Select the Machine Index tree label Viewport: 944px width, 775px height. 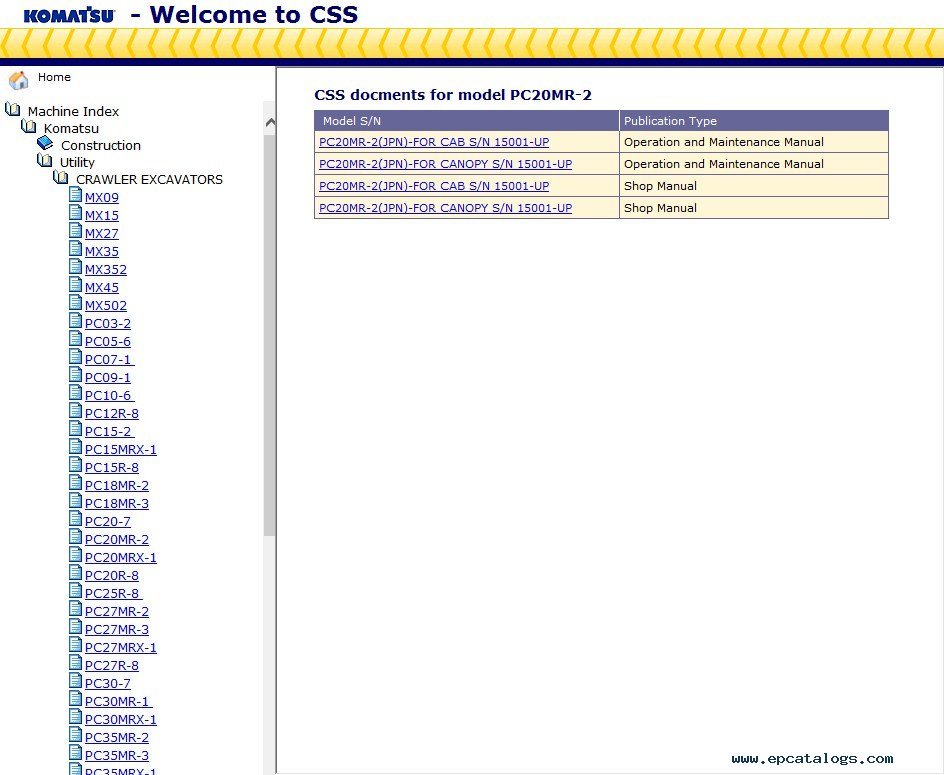(73, 111)
